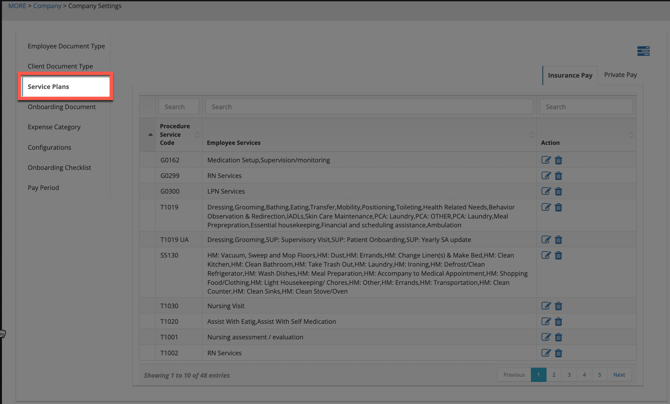Sort by Procedure Service Code column
The width and height of the screenshot is (670, 404).
tap(174, 134)
